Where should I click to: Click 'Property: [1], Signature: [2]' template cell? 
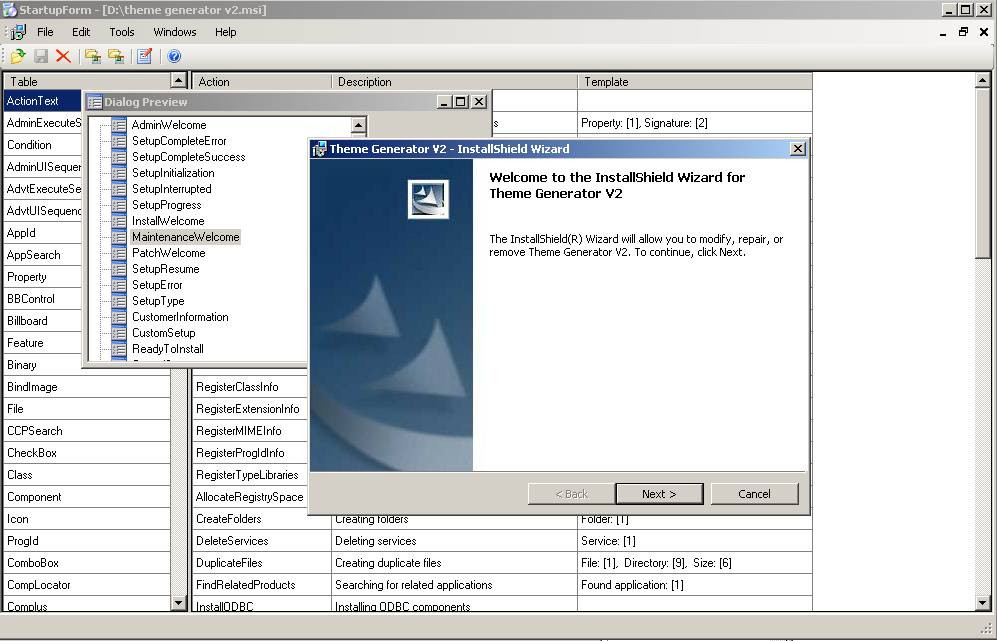[695, 123]
